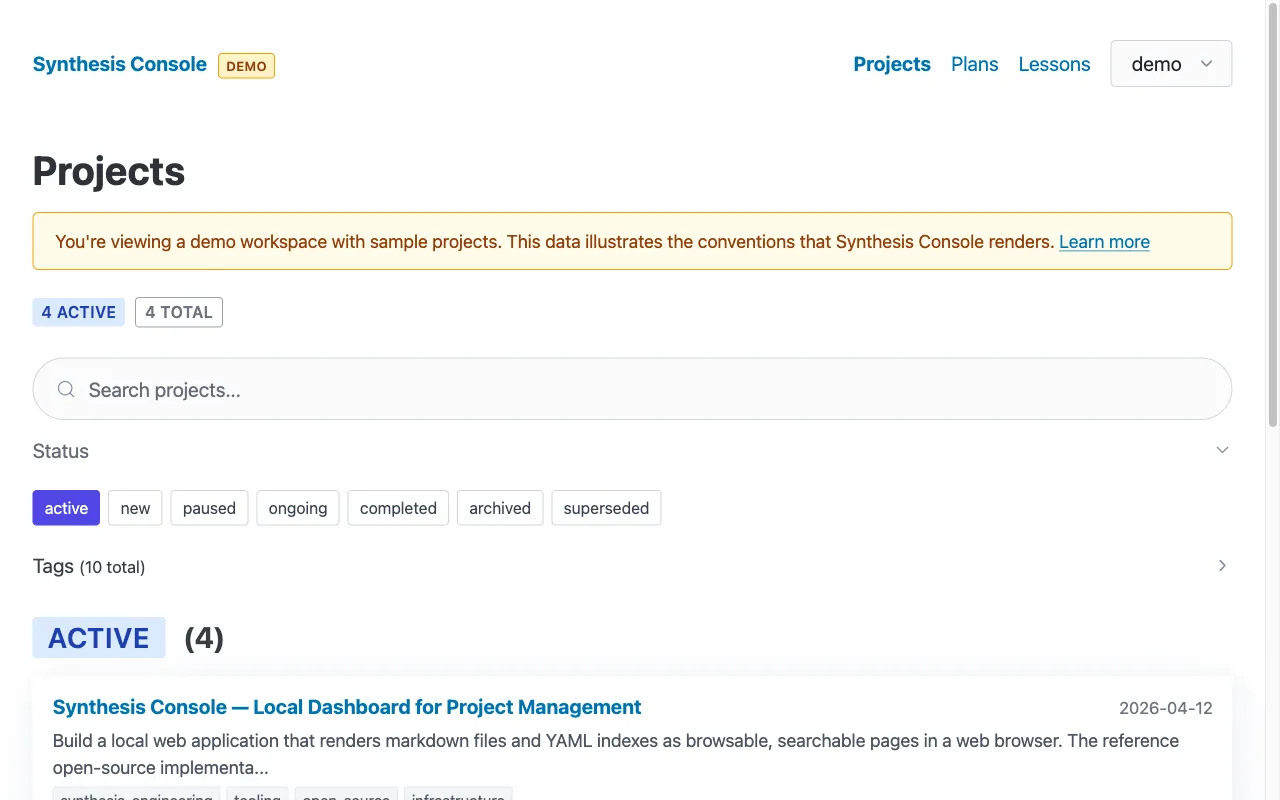
Task: Select the '4 ACTIVE' count pill
Action: [78, 312]
